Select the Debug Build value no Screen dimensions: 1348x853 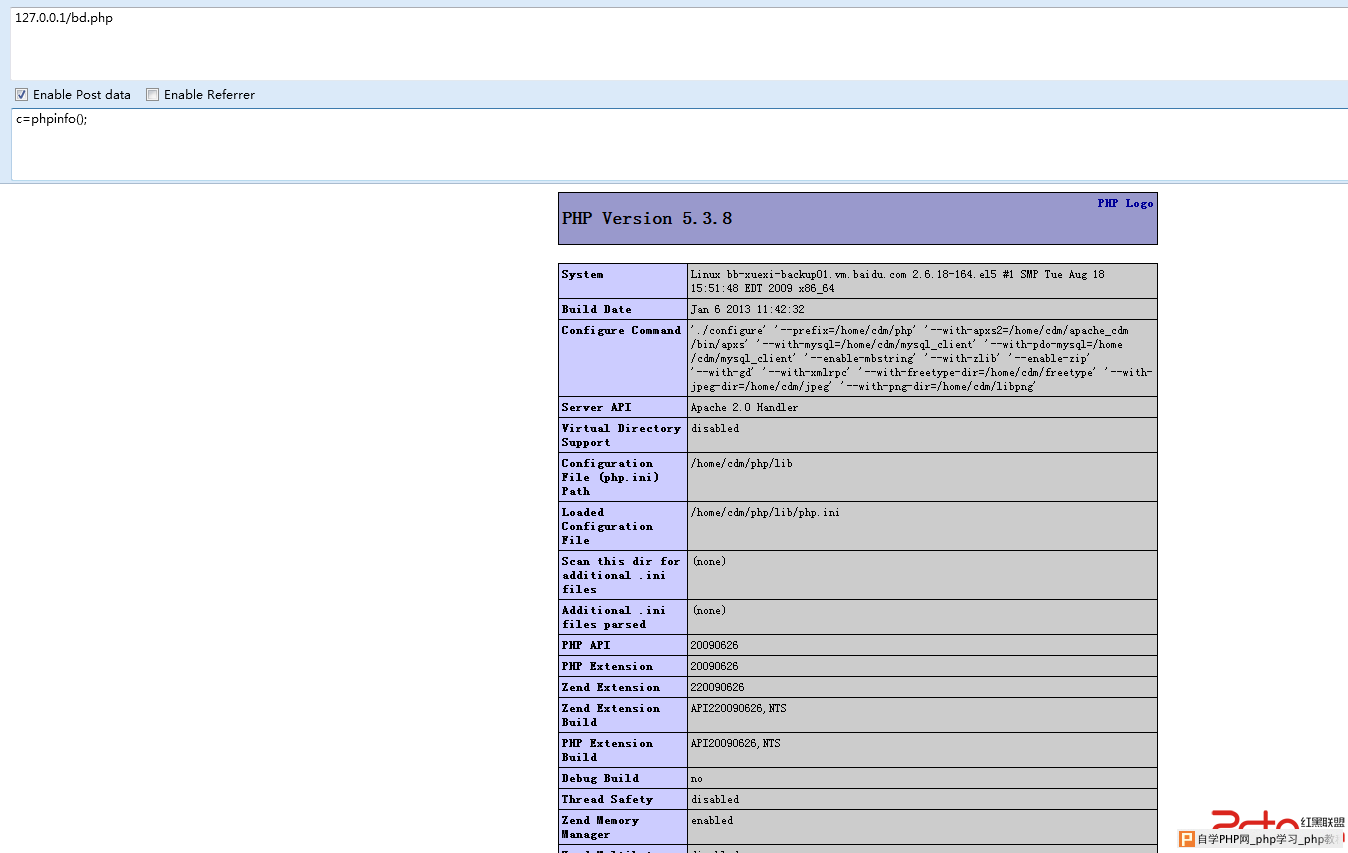coord(697,778)
